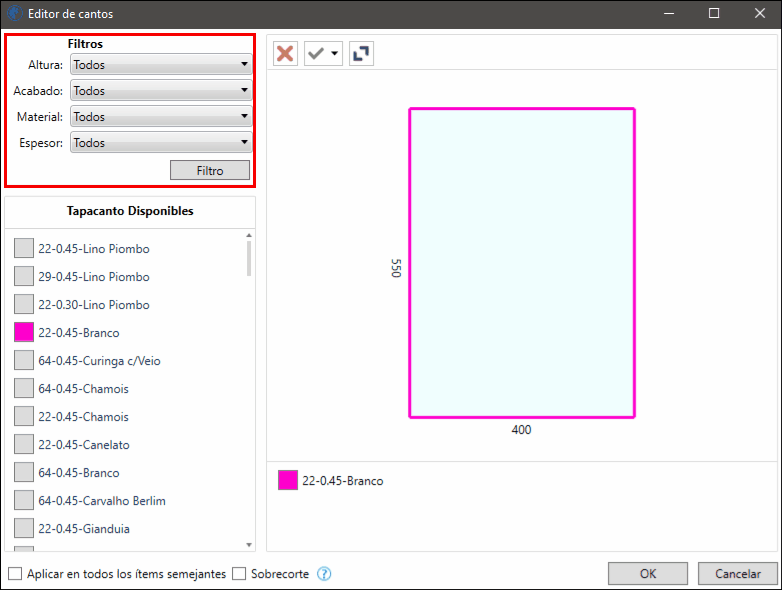Click the 400 width dimension label
The height and width of the screenshot is (590, 782).
coord(521,429)
